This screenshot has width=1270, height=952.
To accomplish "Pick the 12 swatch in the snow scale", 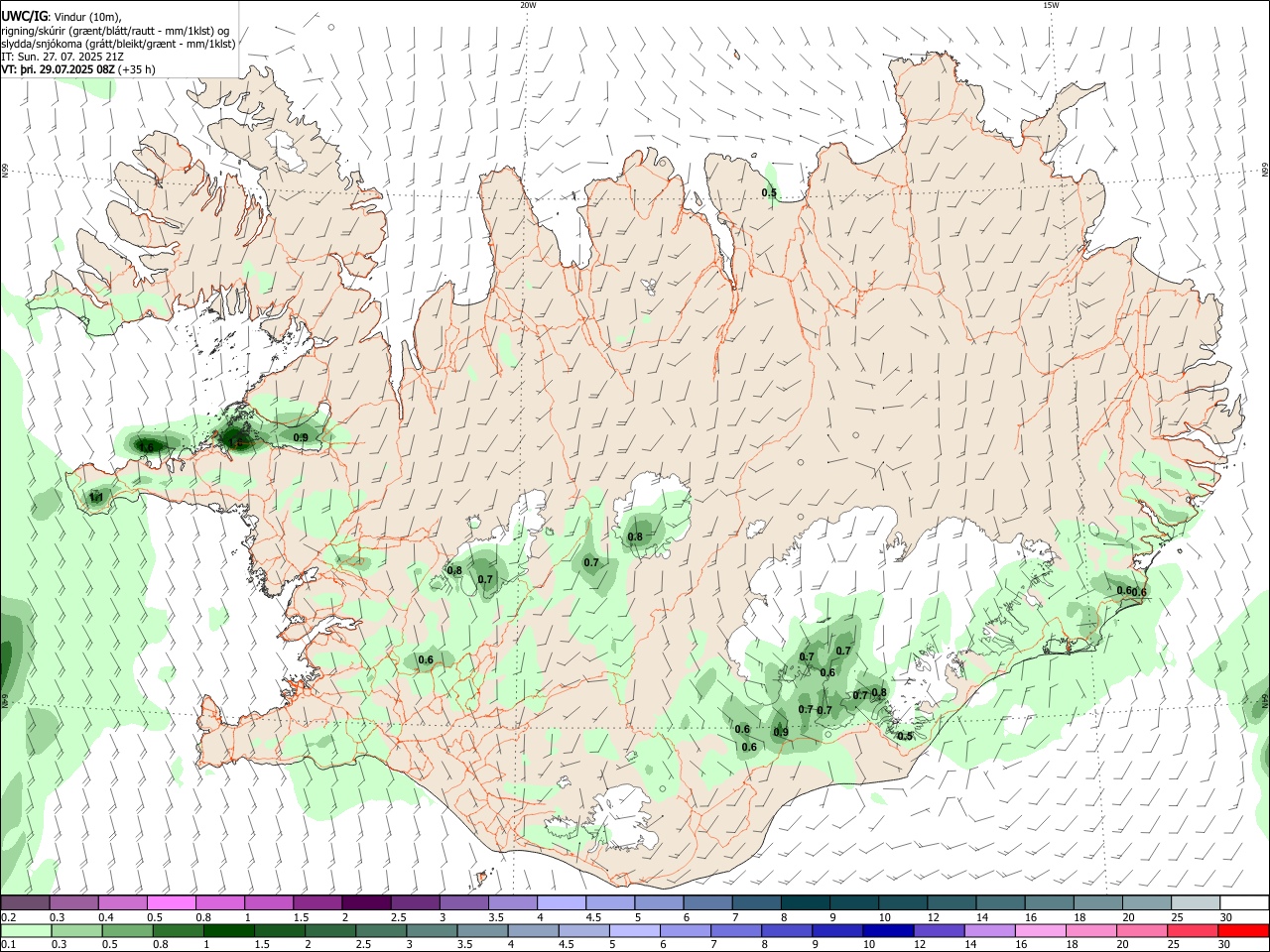I will click(952, 903).
